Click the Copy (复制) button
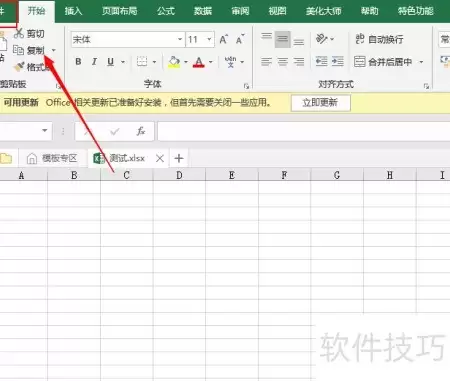 [29, 50]
